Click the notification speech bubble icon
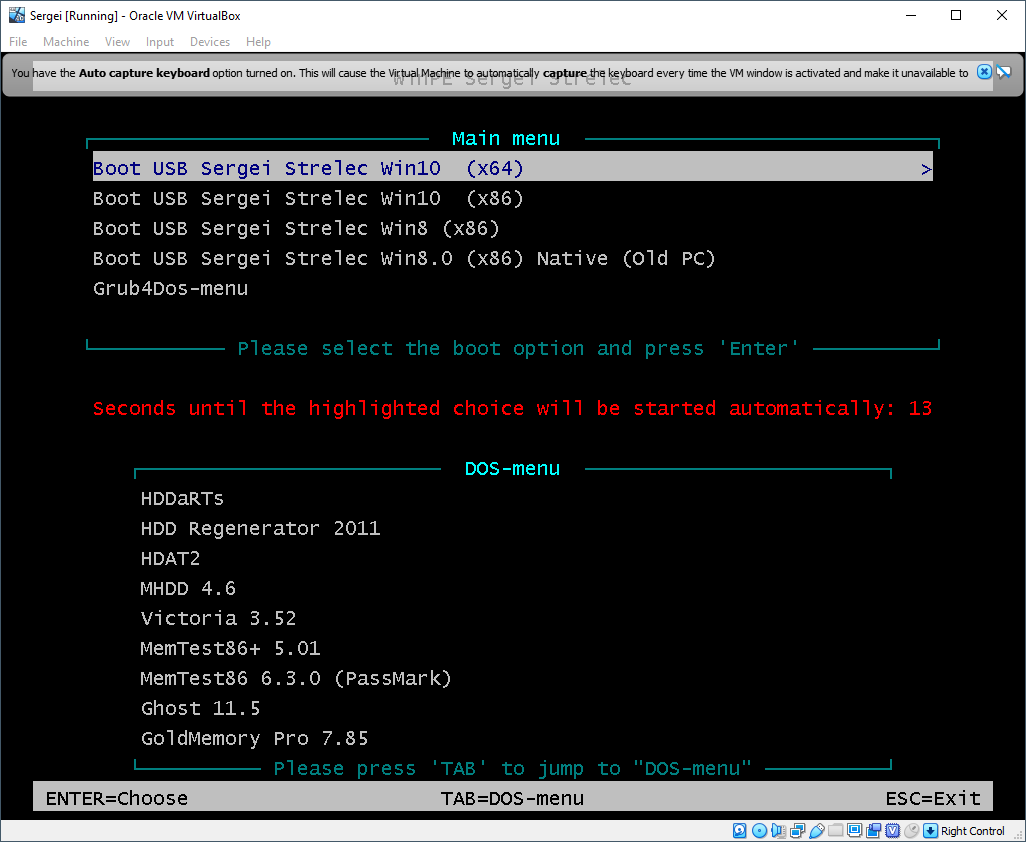The image size is (1026, 842). [1004, 72]
